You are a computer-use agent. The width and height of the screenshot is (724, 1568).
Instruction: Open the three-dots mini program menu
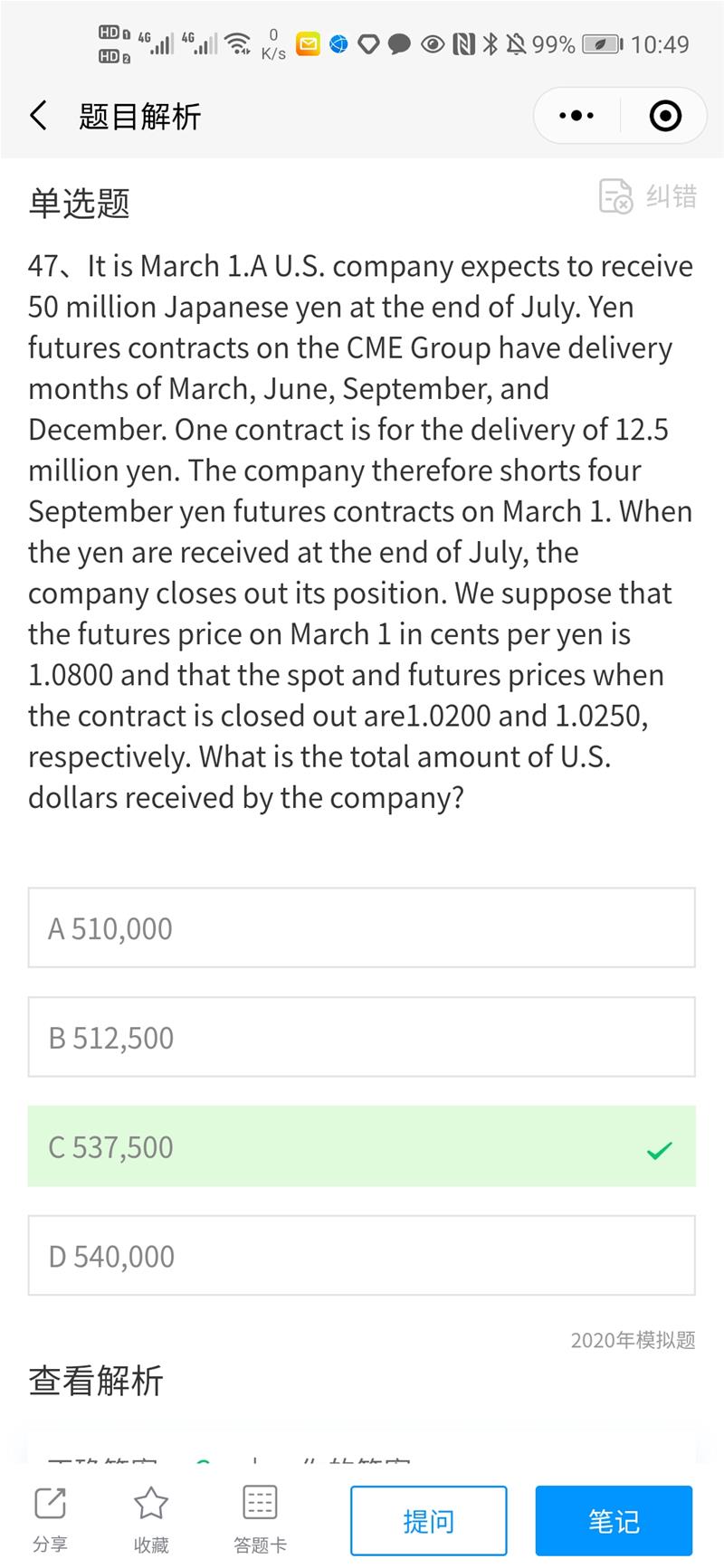[576, 116]
